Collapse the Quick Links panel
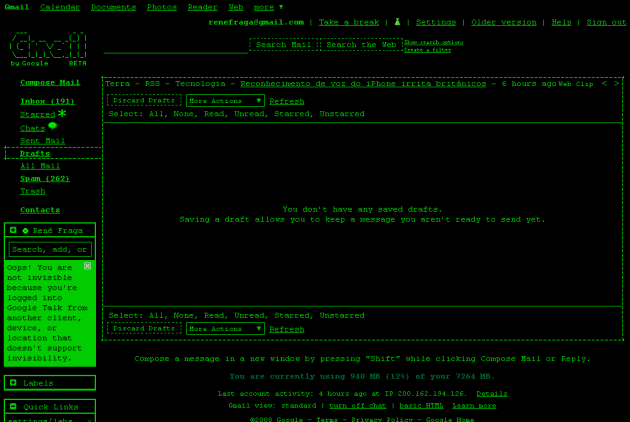630x422 pixels. [x=13, y=406]
